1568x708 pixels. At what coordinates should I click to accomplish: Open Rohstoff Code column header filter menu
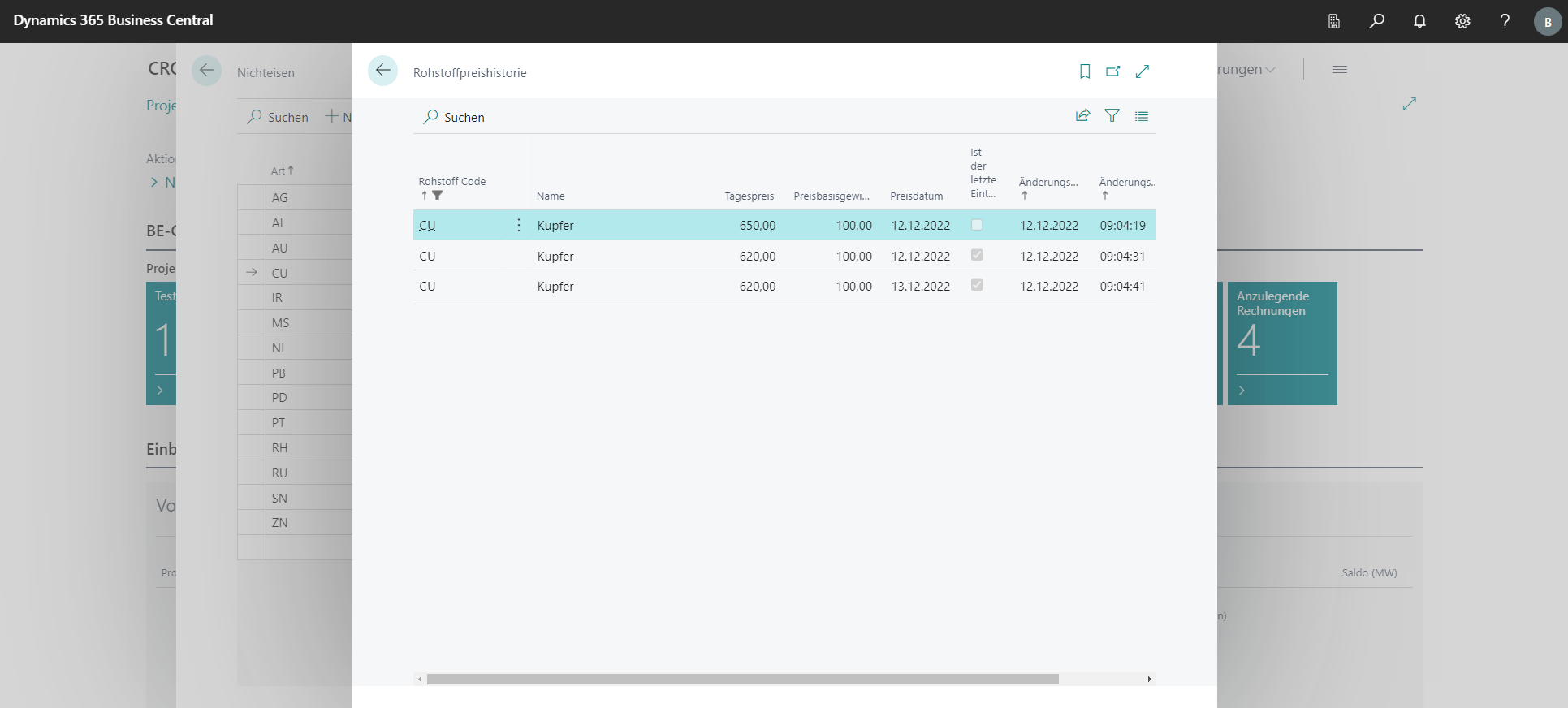coord(452,182)
